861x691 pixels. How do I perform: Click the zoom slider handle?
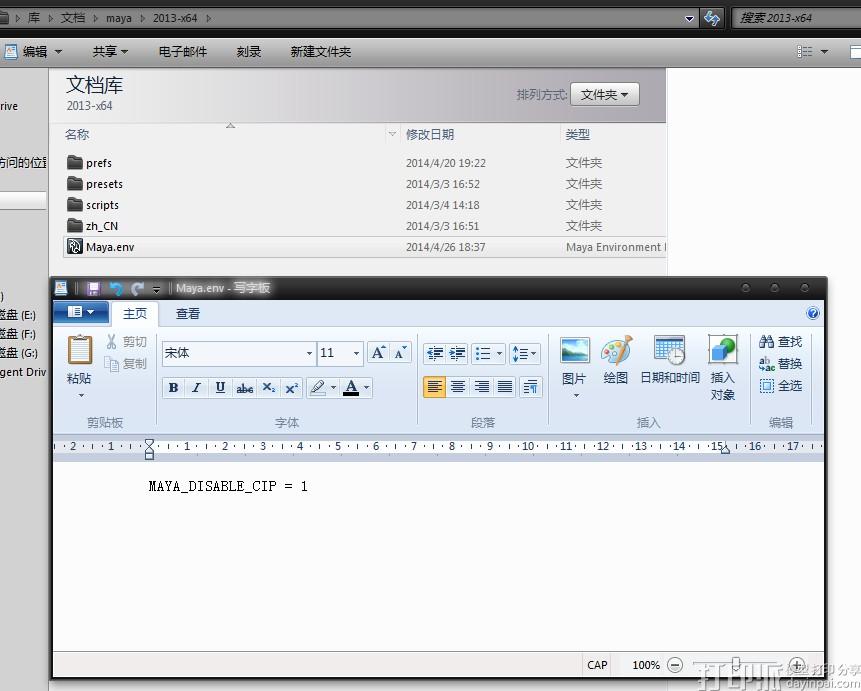pyautogui.click(x=736, y=665)
